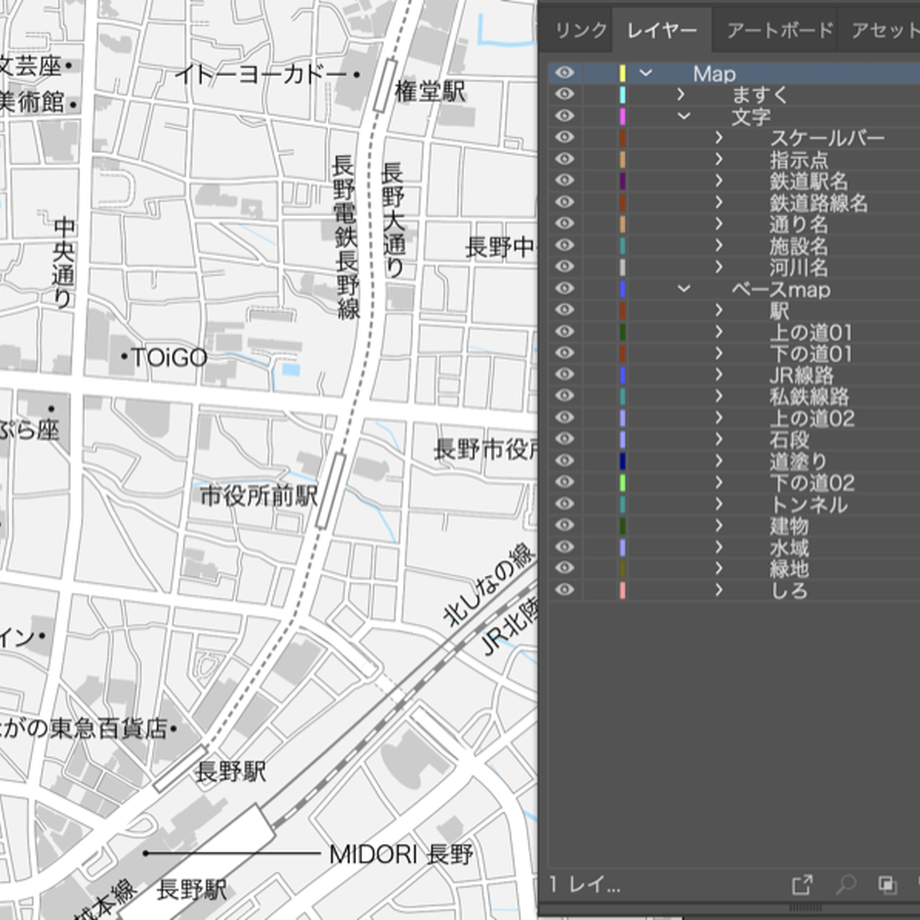Hide the Map layer with its eye icon
Screen dimensions: 920x920
[564, 73]
